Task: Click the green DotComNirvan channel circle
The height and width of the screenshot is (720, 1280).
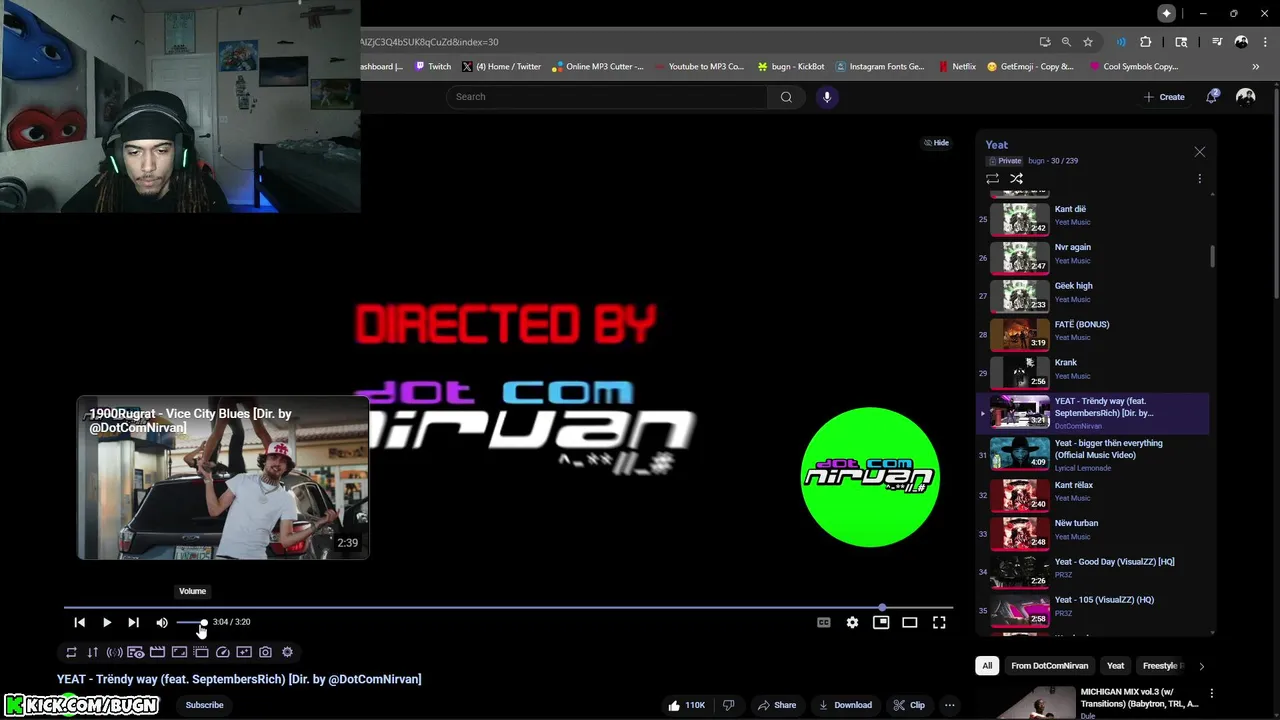Action: (870, 477)
